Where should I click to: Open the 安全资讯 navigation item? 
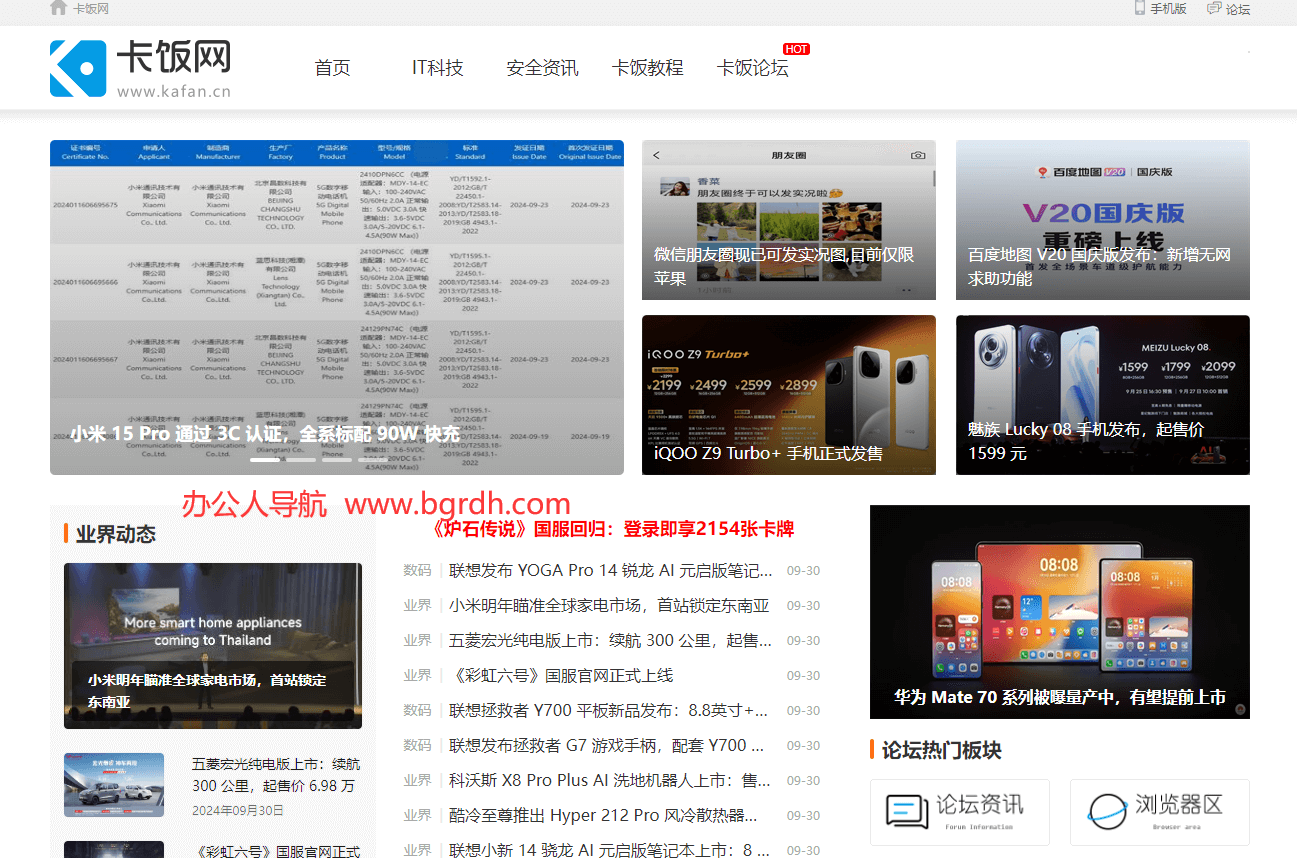[x=542, y=68]
